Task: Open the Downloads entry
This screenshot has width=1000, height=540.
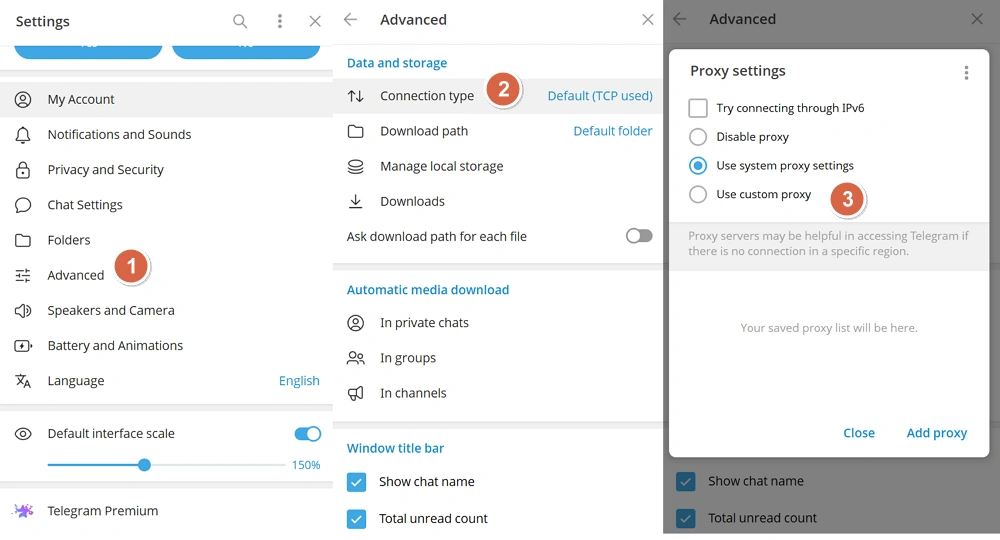Action: [498, 201]
